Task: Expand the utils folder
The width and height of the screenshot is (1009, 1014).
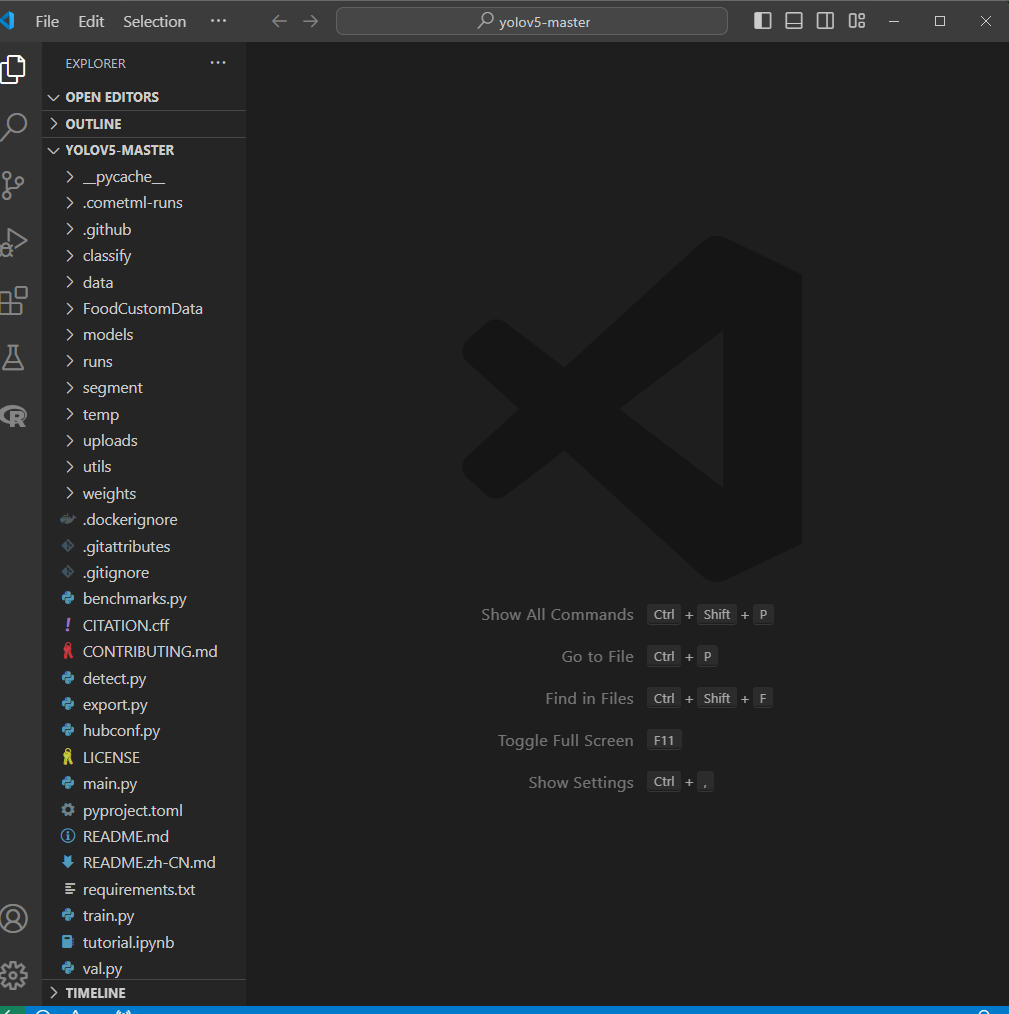Action: coord(144,466)
